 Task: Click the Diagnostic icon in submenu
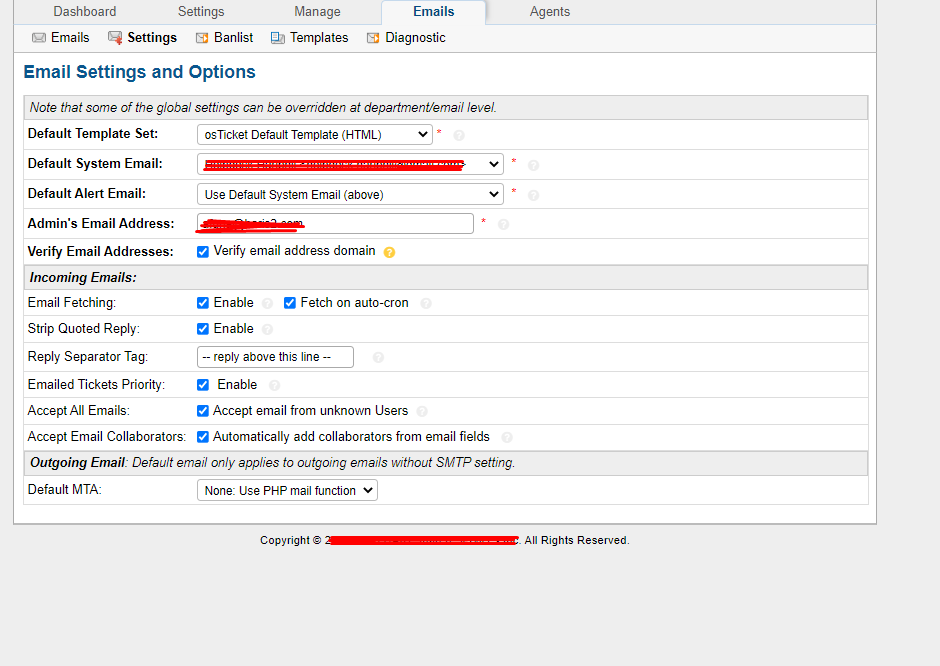point(373,38)
